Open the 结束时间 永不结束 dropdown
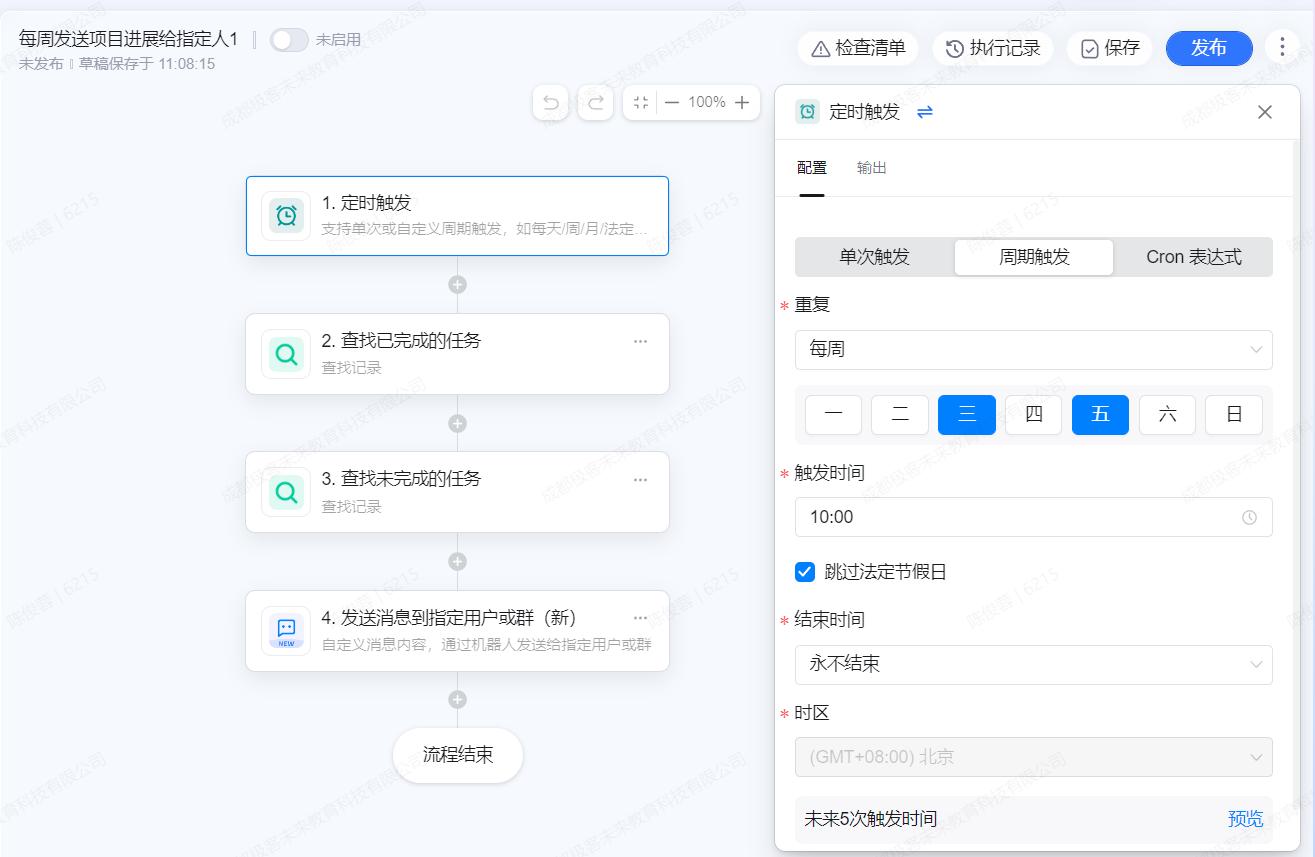Screen dimensions: 1315x857 pos(1033,664)
